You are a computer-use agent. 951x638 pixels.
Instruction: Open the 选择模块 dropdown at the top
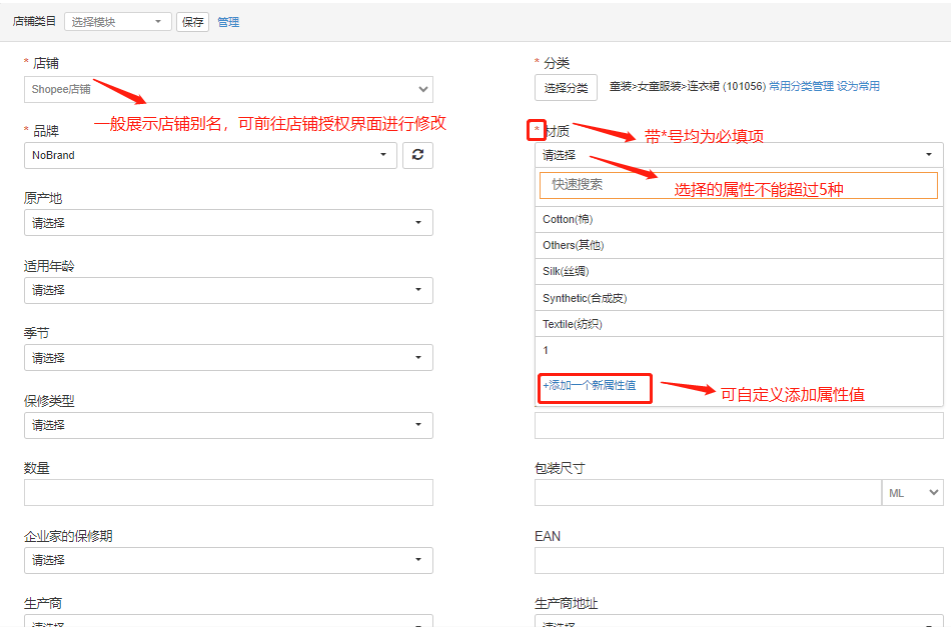117,21
